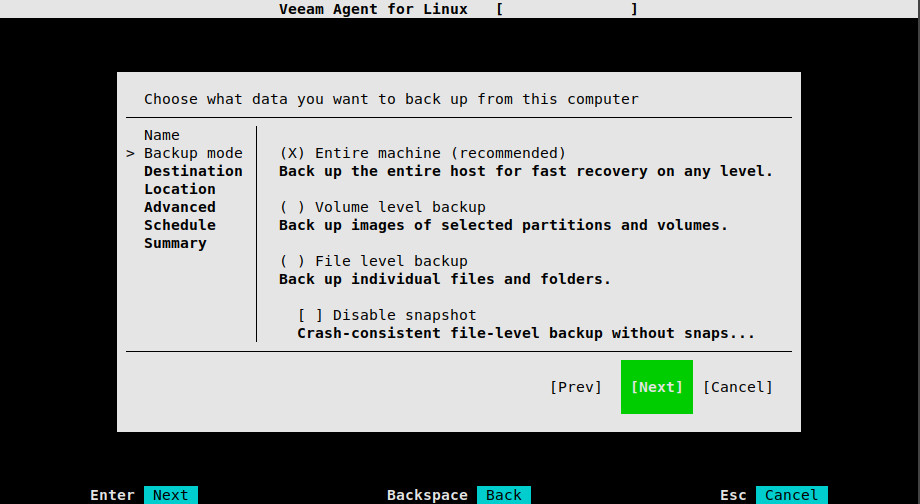Click the Veeam Agent for Linux title
This screenshot has height=504, width=920.
click(374, 9)
